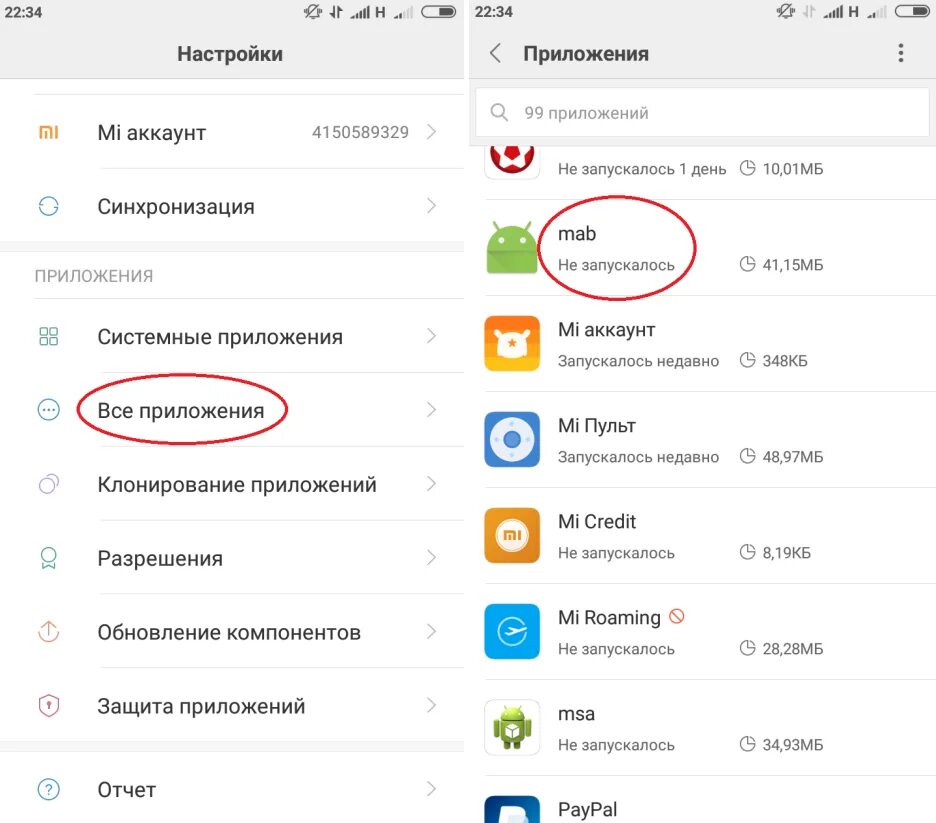Tap the Mi Roaming airplane icon
The height and width of the screenshot is (823, 936).
coord(512,631)
